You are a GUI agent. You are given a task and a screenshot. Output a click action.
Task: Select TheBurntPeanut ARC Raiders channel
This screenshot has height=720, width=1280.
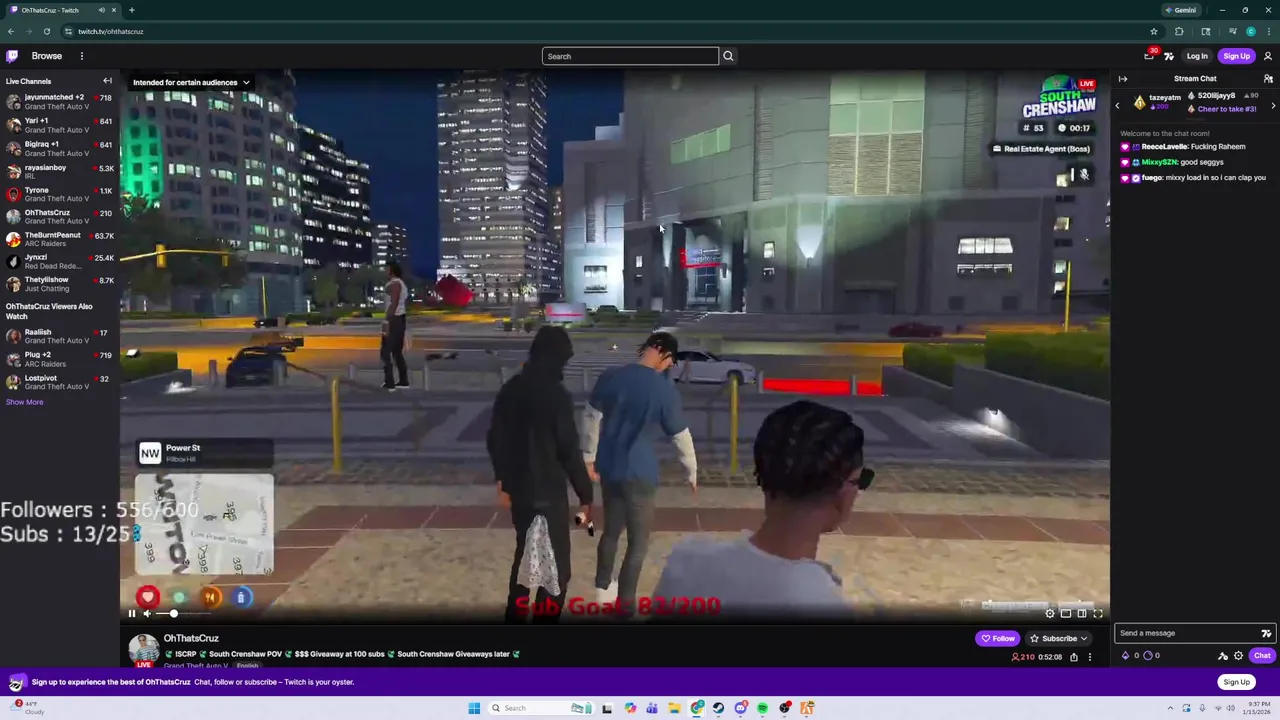(59, 239)
